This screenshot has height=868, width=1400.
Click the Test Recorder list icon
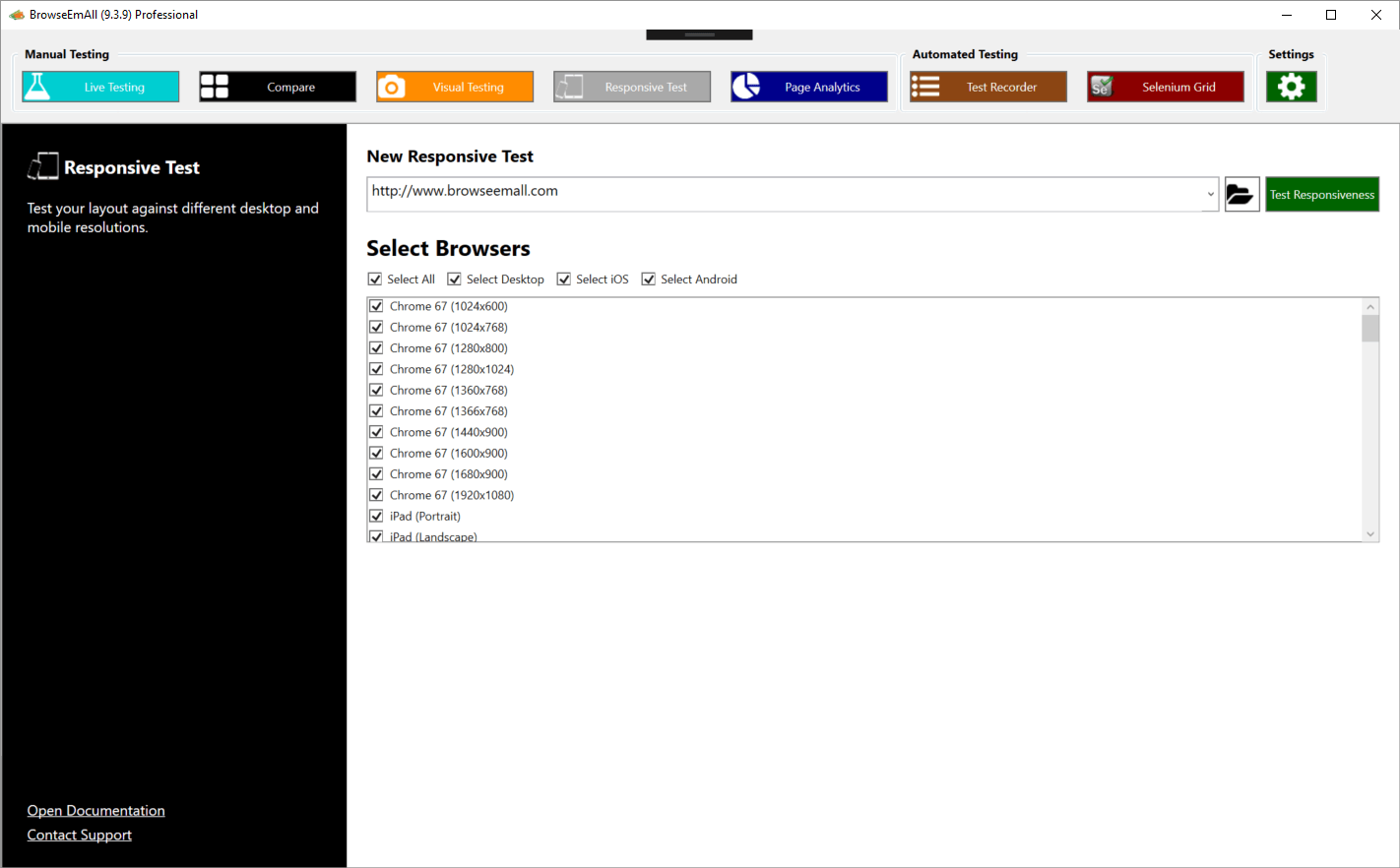(925, 87)
